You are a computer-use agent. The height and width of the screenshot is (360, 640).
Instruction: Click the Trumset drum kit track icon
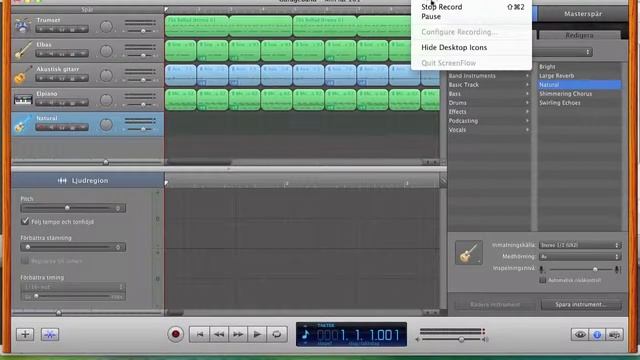tap(22, 26)
